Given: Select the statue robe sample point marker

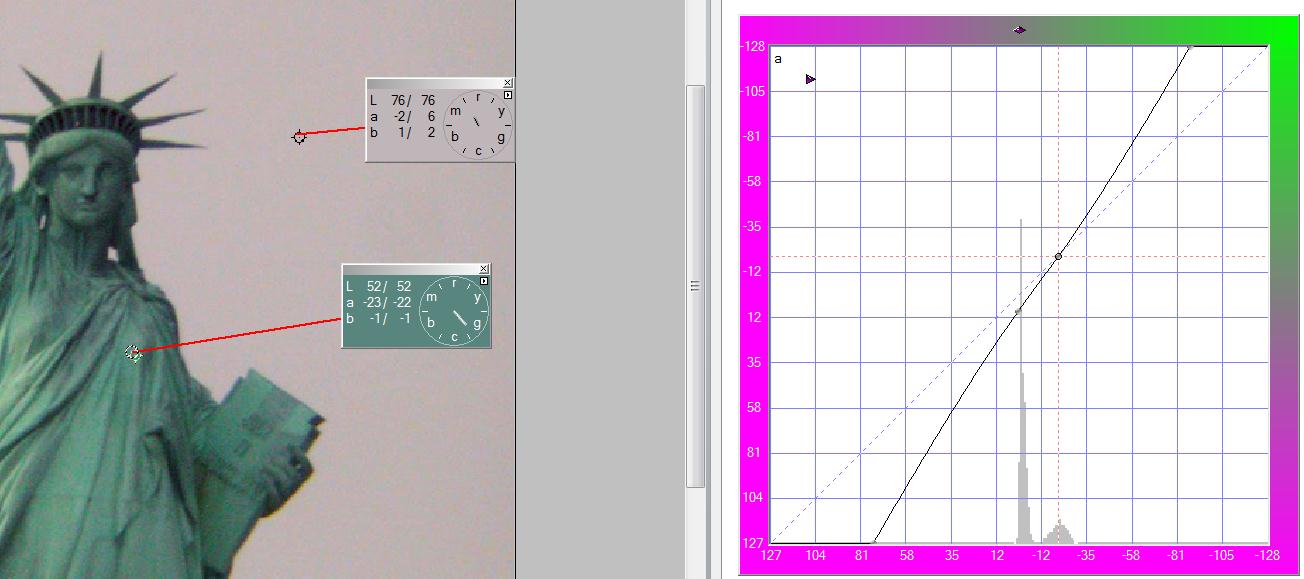Looking at the screenshot, I should tap(133, 352).
